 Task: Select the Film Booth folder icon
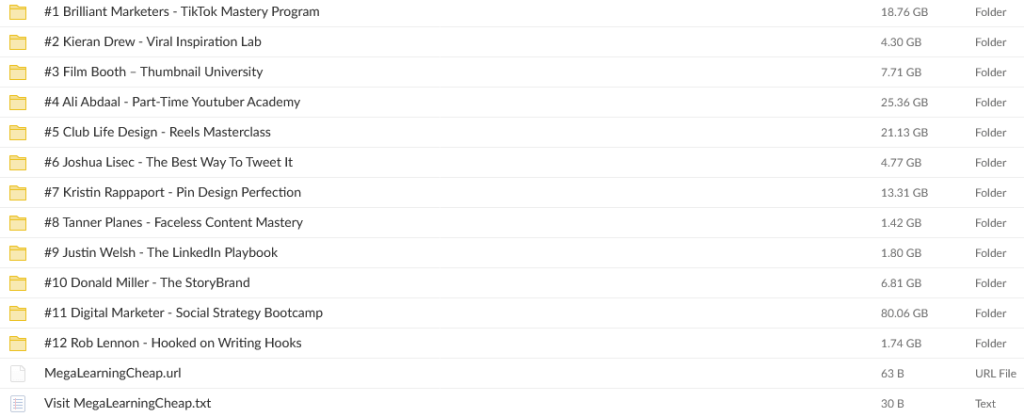coord(18,72)
